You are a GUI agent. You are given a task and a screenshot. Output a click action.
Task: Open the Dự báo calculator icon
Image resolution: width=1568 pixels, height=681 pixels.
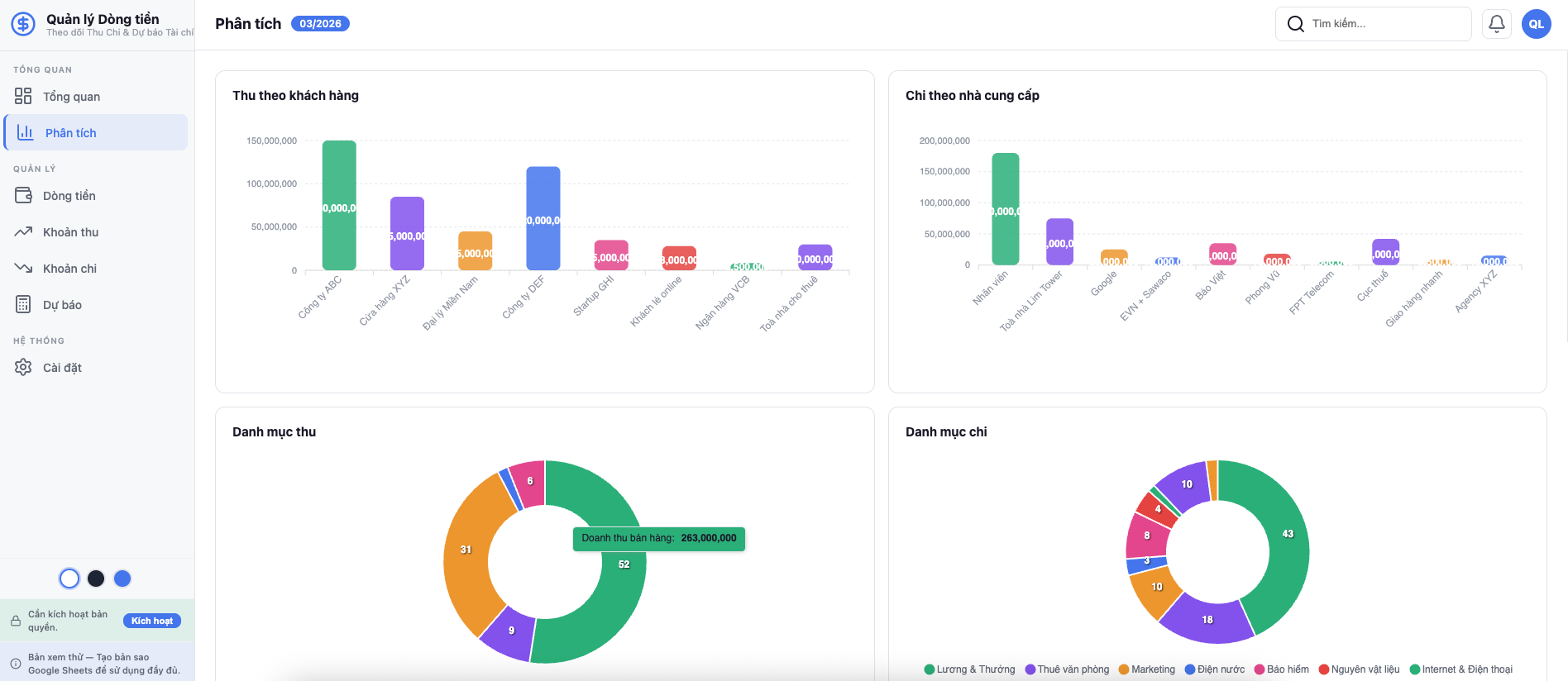click(23, 305)
